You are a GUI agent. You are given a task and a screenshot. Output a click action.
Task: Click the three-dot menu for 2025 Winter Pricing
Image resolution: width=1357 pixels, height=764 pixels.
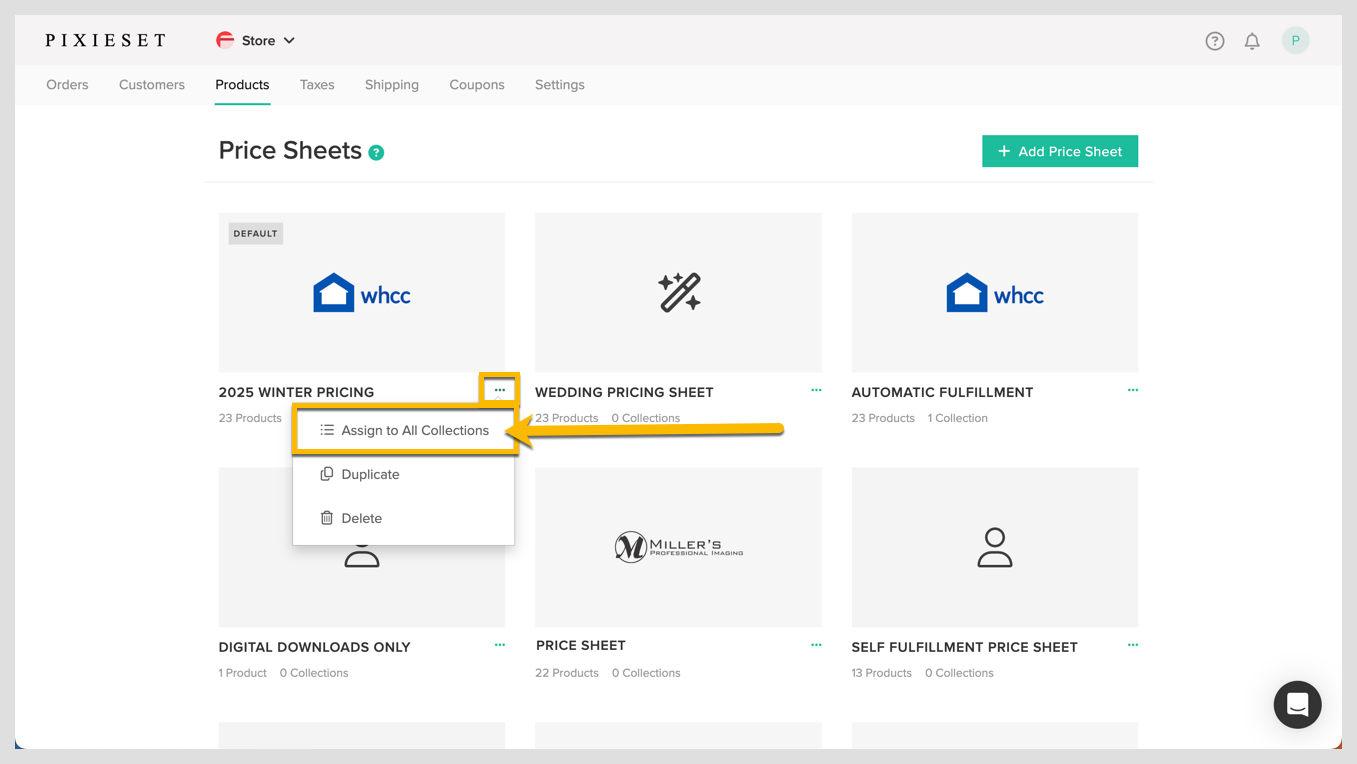500,390
